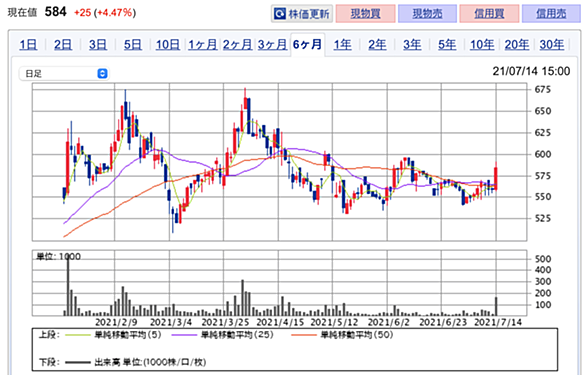The image size is (586, 375).
Task: Click the 675 price axis label
Action: click(x=543, y=90)
